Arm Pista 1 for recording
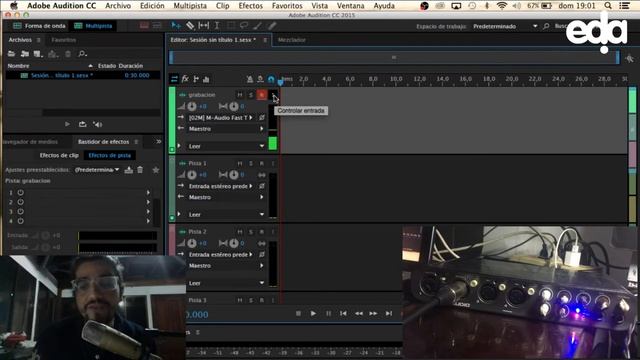The height and width of the screenshot is (360, 640). [262, 163]
